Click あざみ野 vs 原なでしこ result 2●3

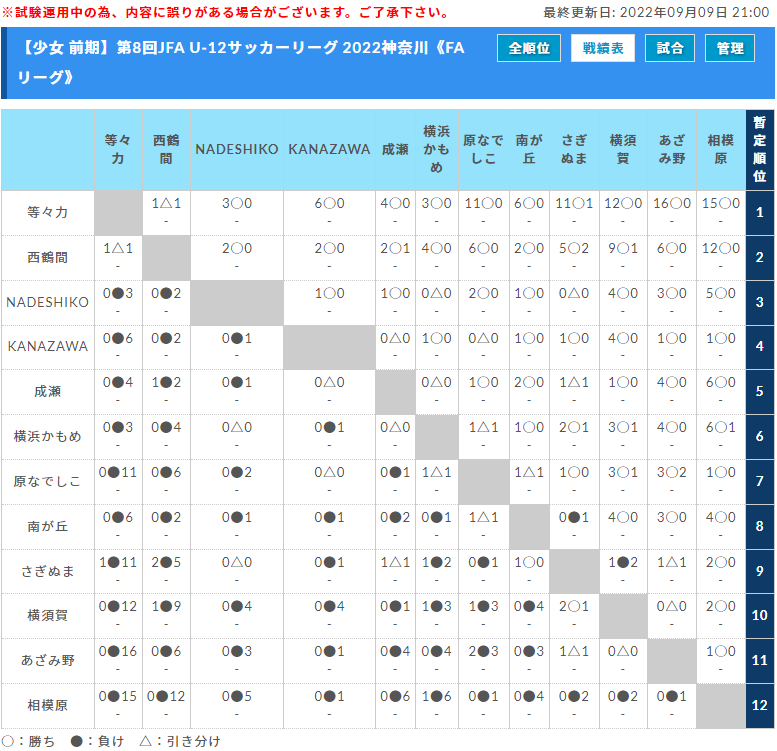point(484,652)
